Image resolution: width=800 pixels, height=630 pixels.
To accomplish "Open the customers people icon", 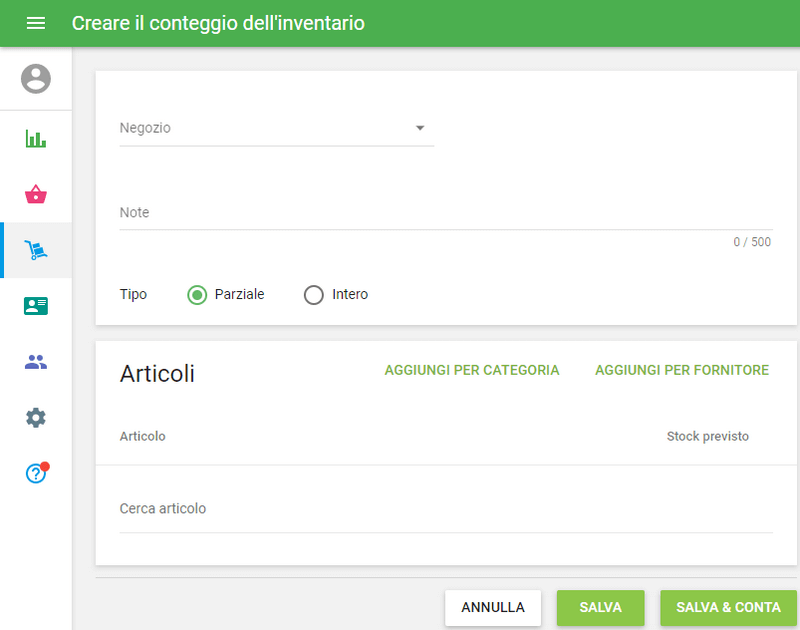I will click(x=36, y=362).
